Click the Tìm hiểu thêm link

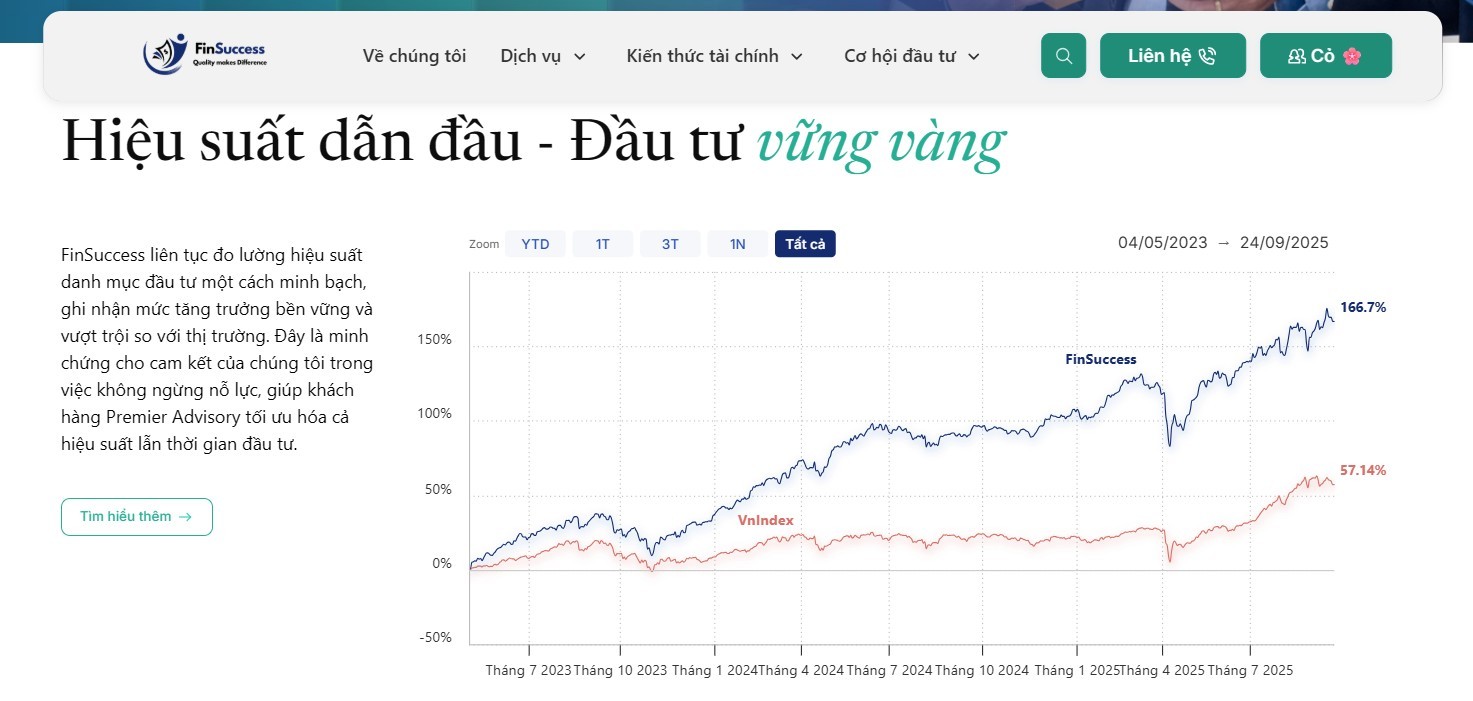coord(137,517)
